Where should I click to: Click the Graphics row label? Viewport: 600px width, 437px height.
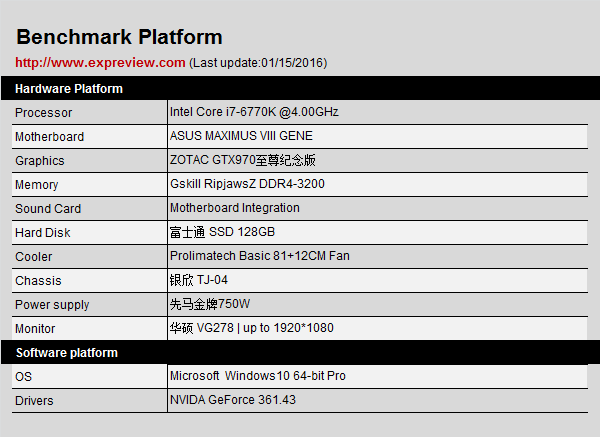(x=40, y=161)
